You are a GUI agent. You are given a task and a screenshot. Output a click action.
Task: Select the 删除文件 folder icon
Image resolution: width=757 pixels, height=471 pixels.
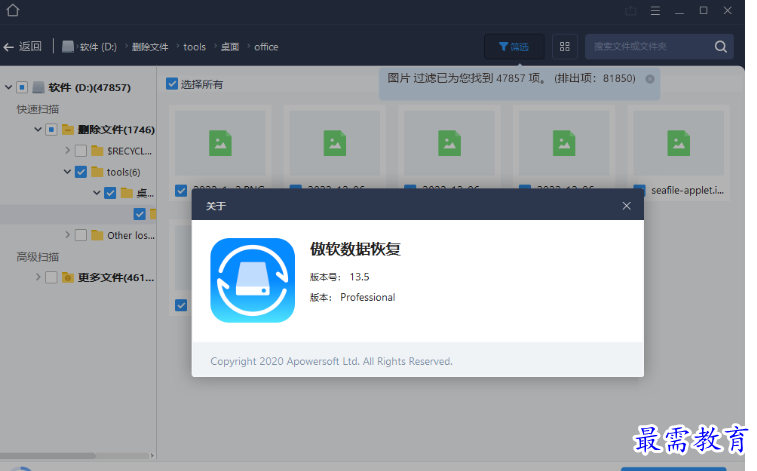tap(68, 129)
